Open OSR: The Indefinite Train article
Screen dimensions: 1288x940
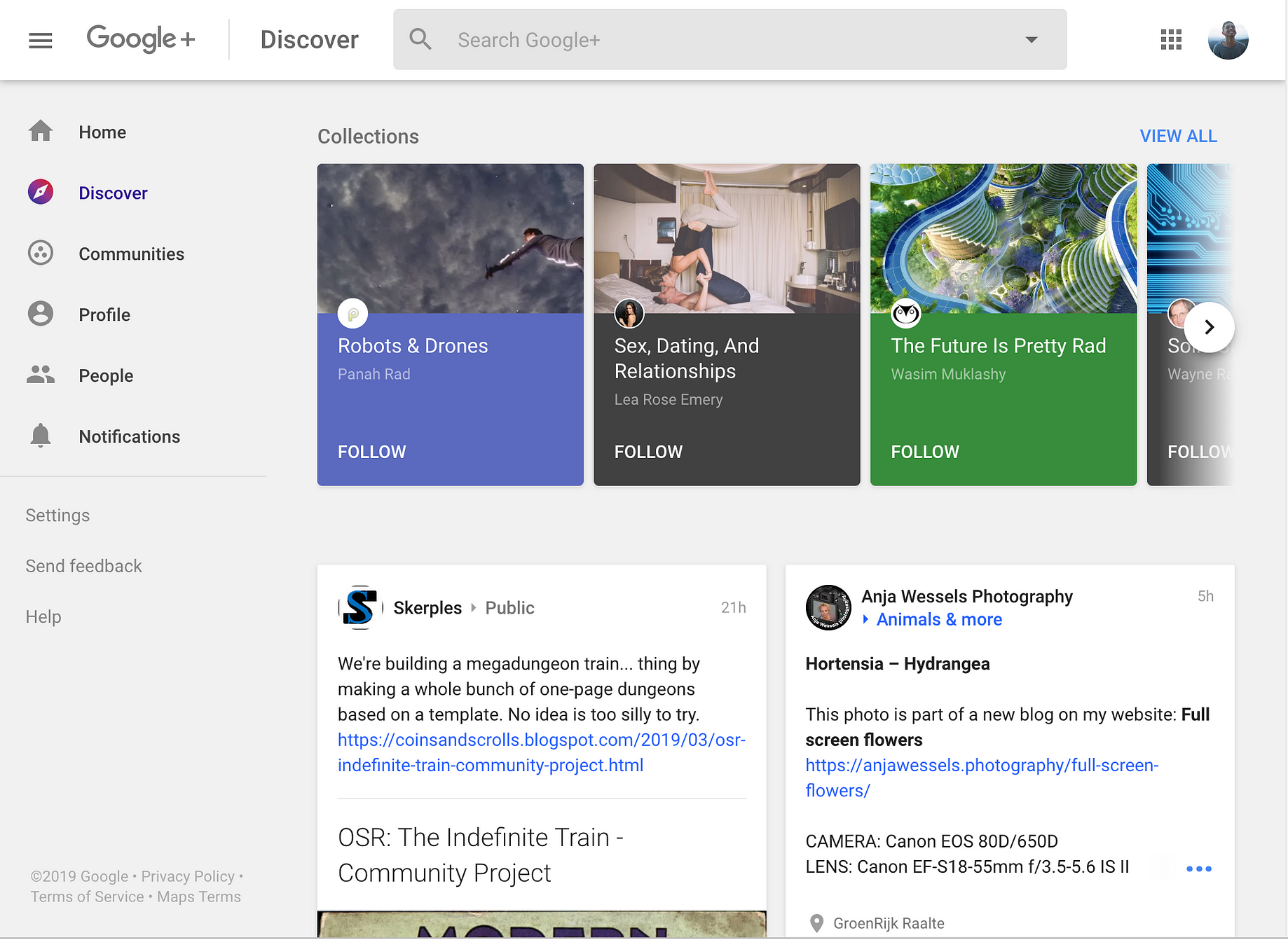point(481,855)
